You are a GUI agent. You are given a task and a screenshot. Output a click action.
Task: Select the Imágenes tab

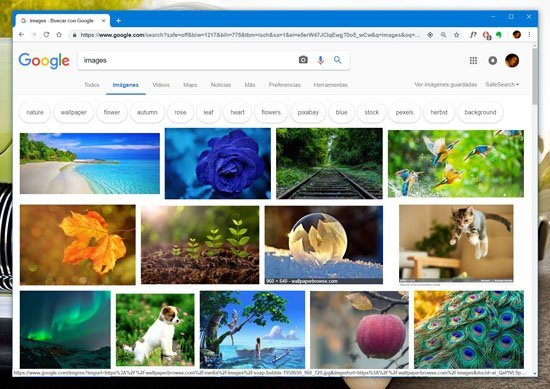coord(126,85)
